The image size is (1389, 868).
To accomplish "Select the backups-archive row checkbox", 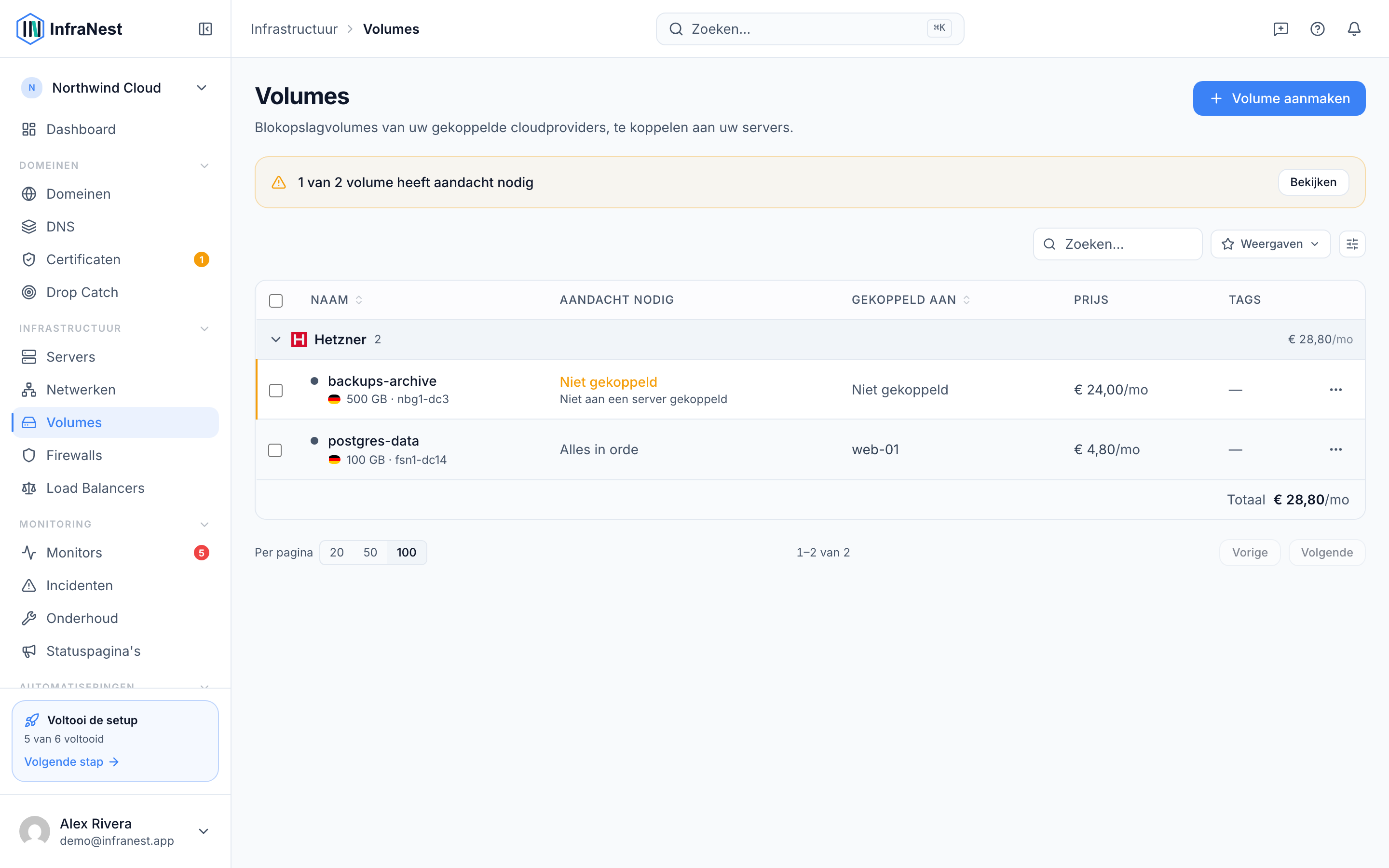I will [x=275, y=391].
